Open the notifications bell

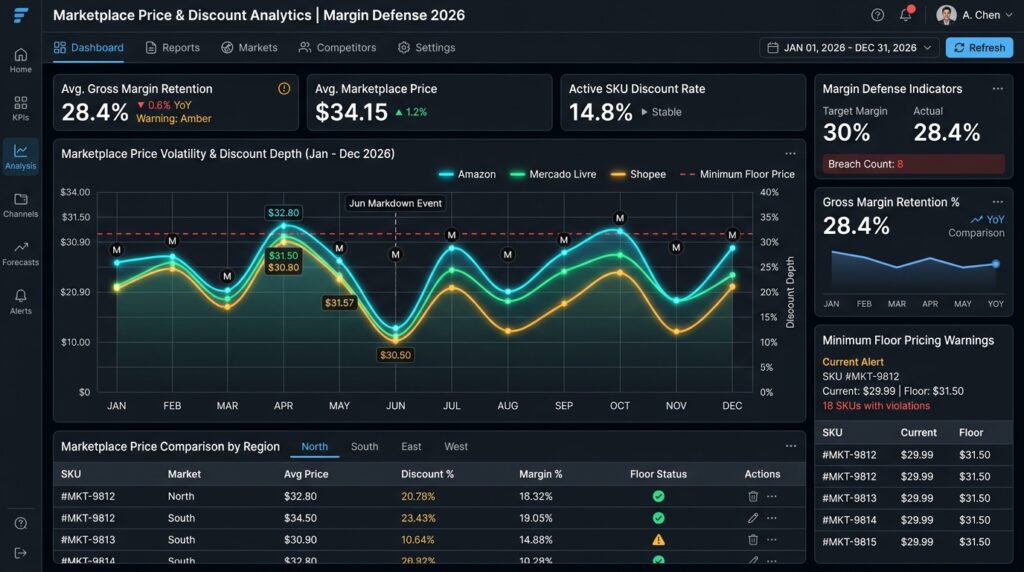click(906, 14)
